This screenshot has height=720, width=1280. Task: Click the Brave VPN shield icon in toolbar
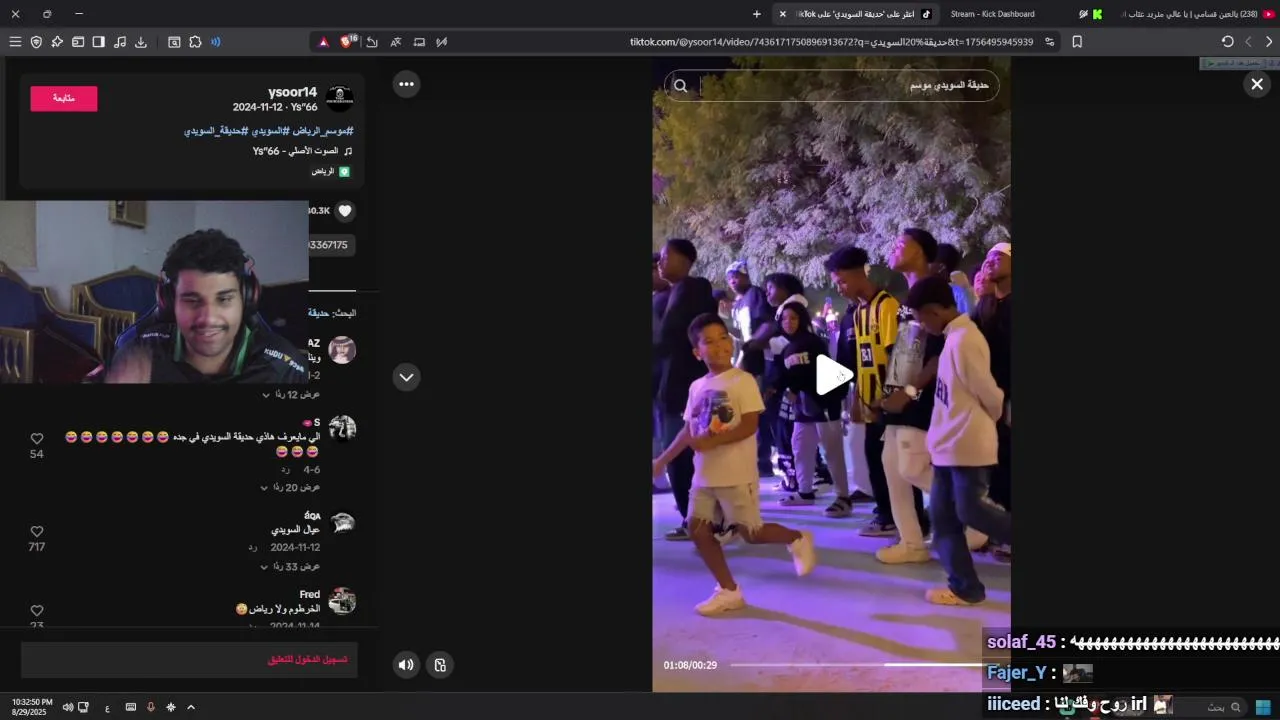pyautogui.click(x=36, y=42)
